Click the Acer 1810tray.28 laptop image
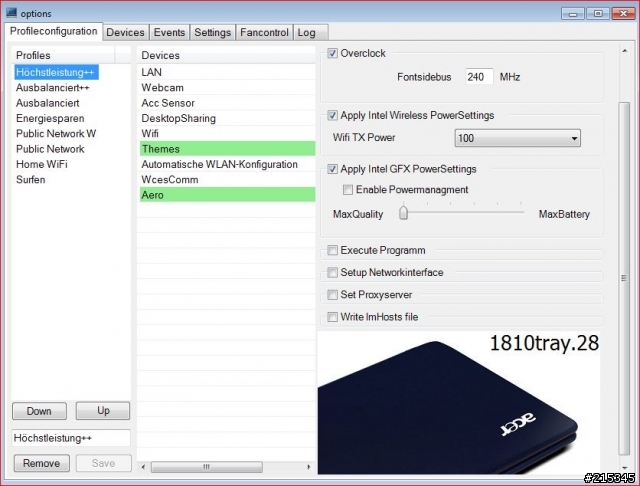Screen dimensions: 640x486 (x=460, y=402)
